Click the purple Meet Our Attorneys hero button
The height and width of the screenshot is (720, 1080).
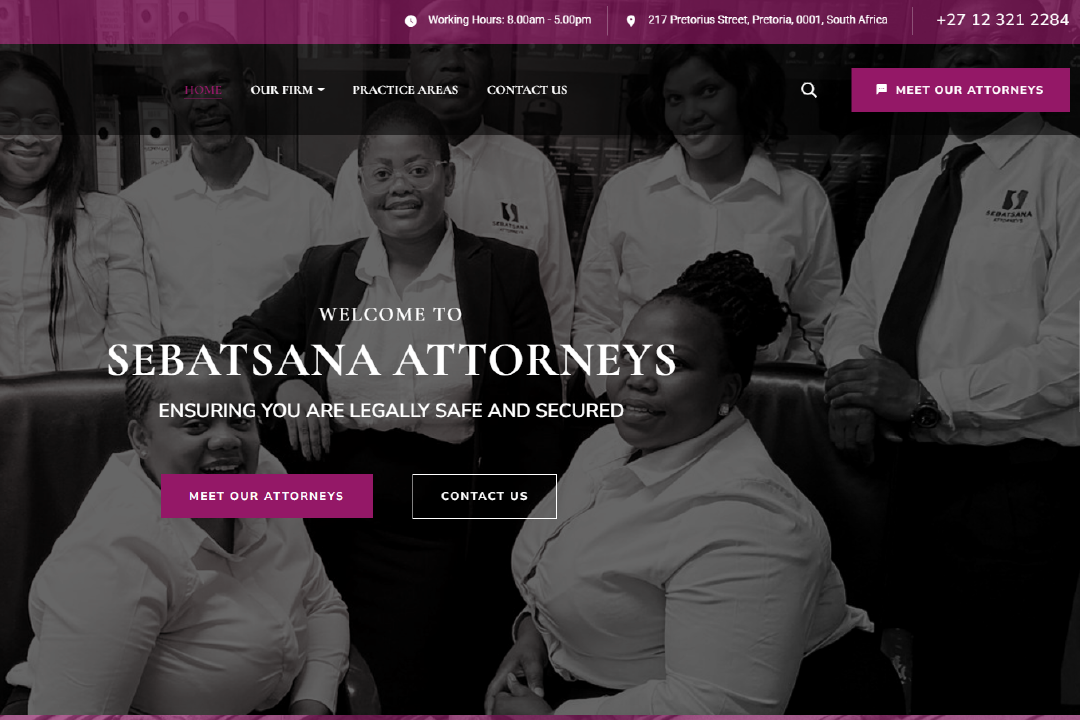click(x=267, y=496)
